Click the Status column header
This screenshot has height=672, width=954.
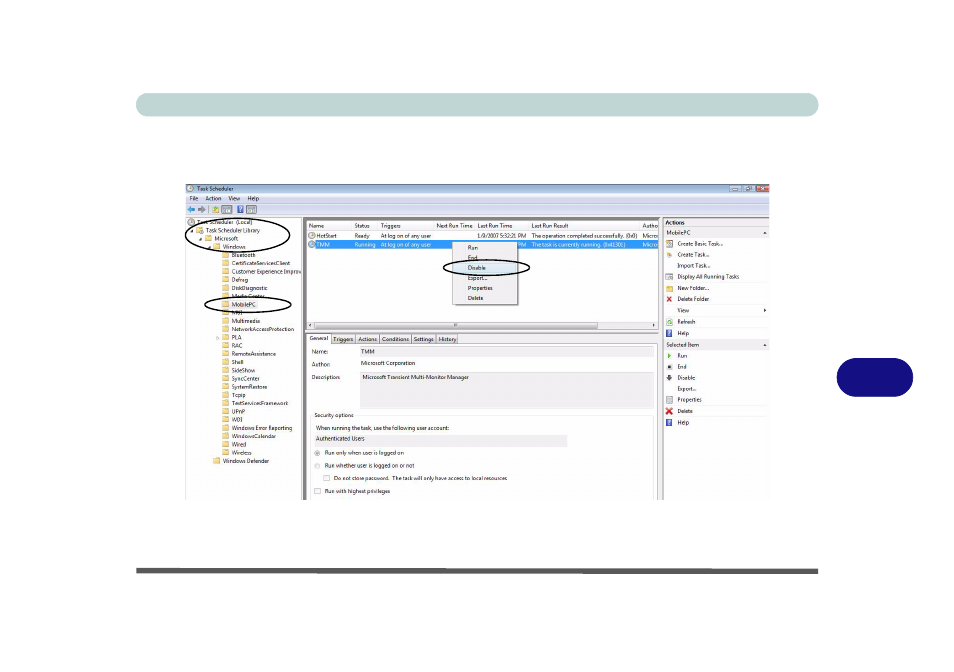(x=366, y=226)
